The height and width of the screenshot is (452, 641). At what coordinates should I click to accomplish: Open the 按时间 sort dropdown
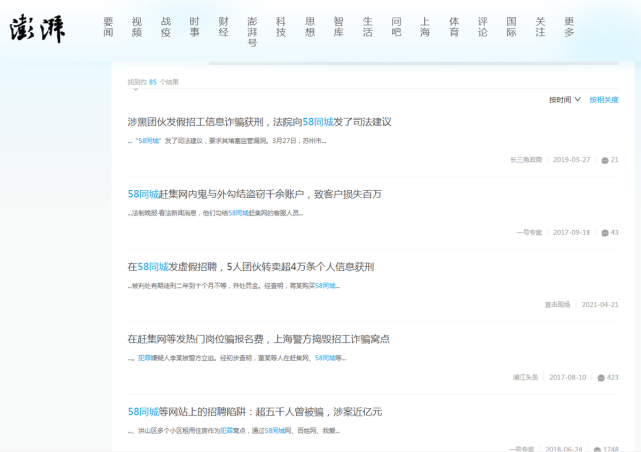click(565, 100)
